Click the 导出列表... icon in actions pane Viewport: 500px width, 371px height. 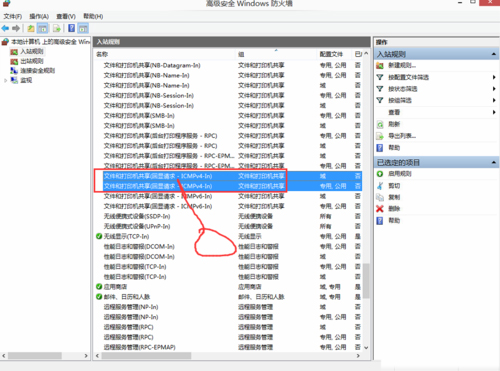click(380, 136)
